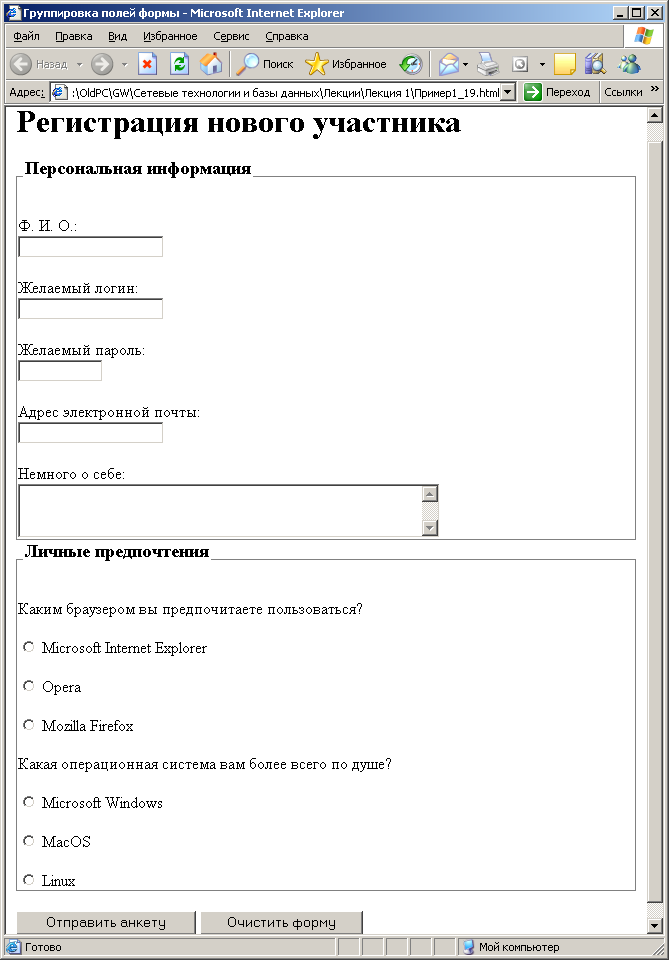Open Messenger icon in the toolbar
Screen dimensions: 669x960
pyautogui.click(x=629, y=64)
